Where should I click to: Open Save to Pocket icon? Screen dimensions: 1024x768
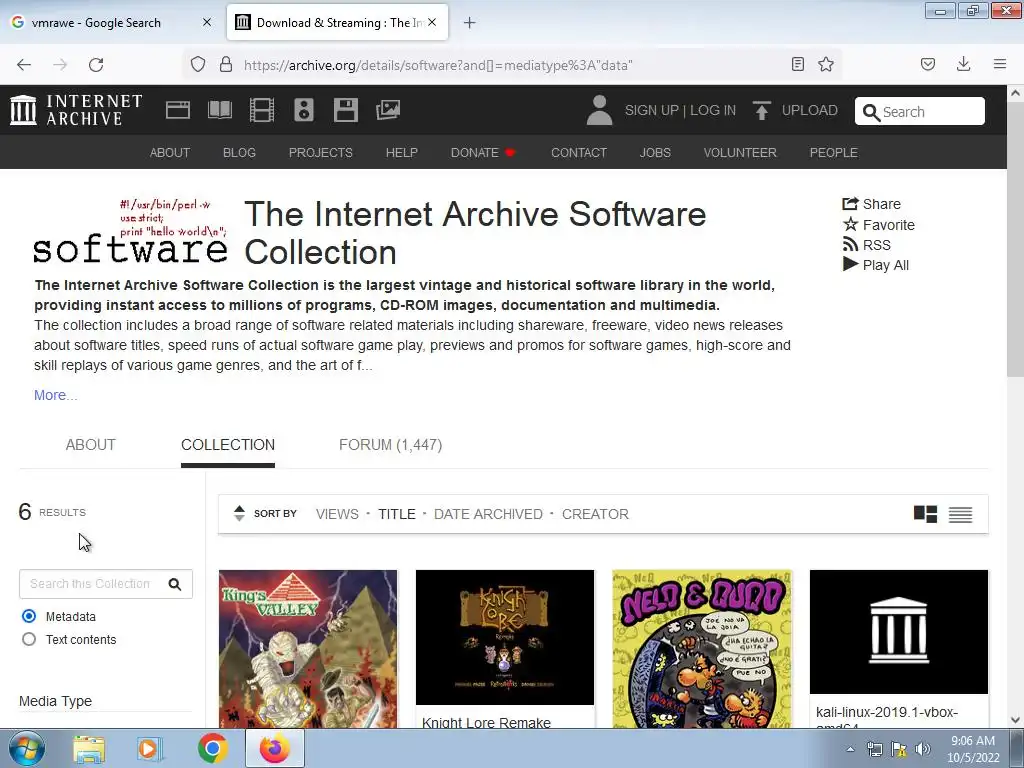tap(927, 64)
